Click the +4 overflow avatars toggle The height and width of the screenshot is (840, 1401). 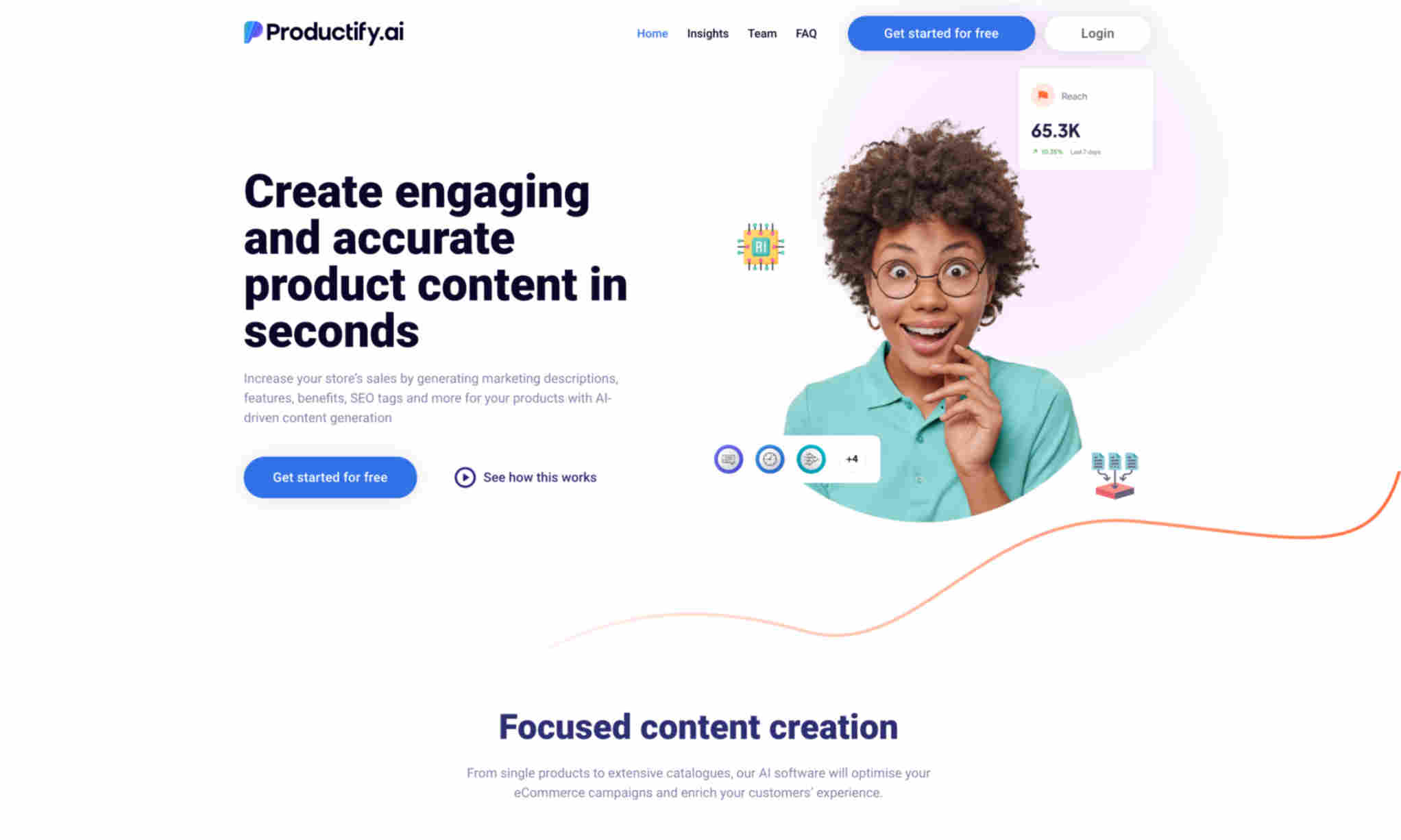(x=850, y=458)
